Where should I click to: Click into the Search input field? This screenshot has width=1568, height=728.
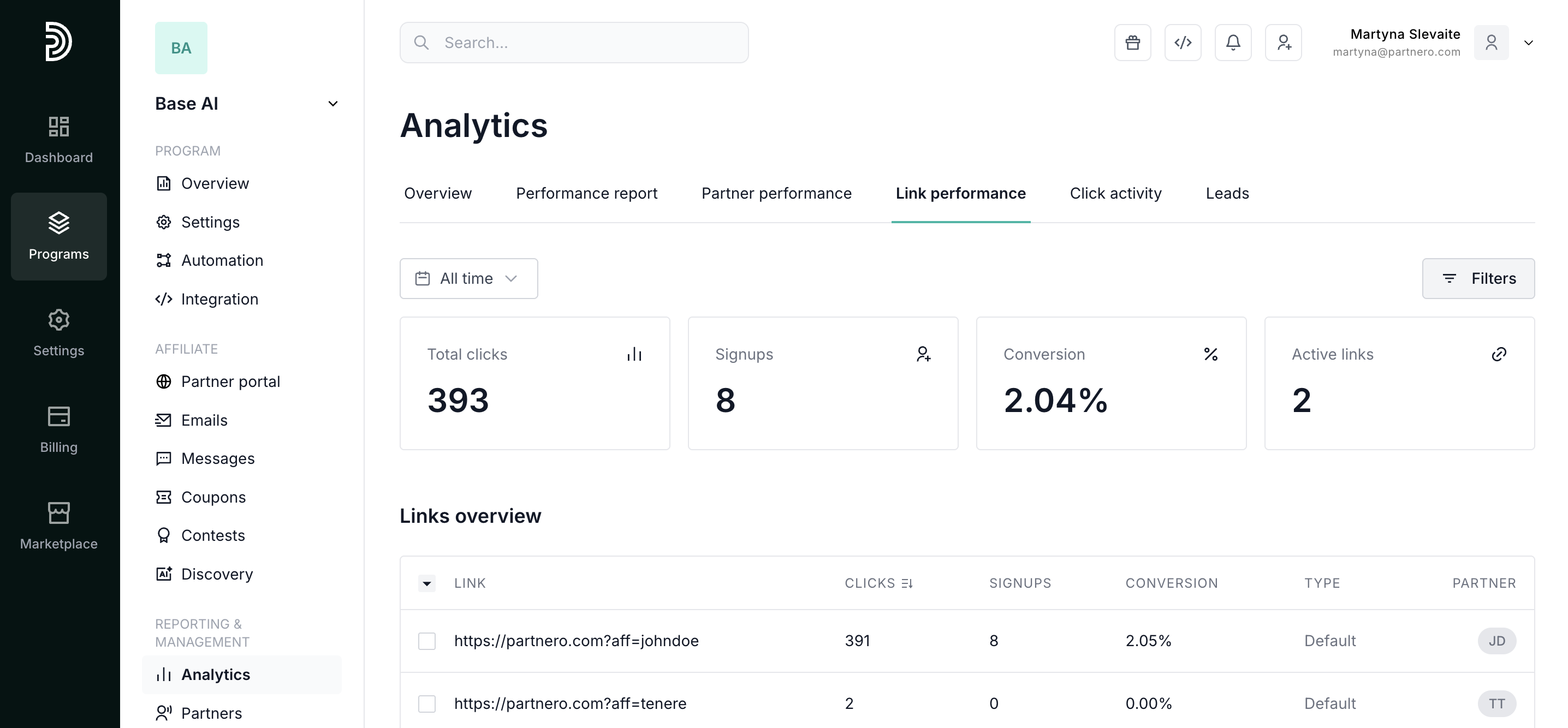click(573, 43)
